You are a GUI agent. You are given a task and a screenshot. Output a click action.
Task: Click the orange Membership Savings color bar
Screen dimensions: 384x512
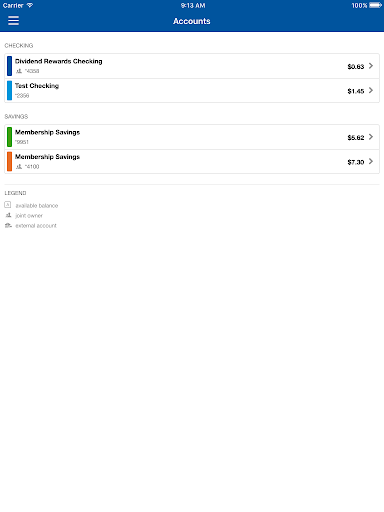[x=9, y=161]
